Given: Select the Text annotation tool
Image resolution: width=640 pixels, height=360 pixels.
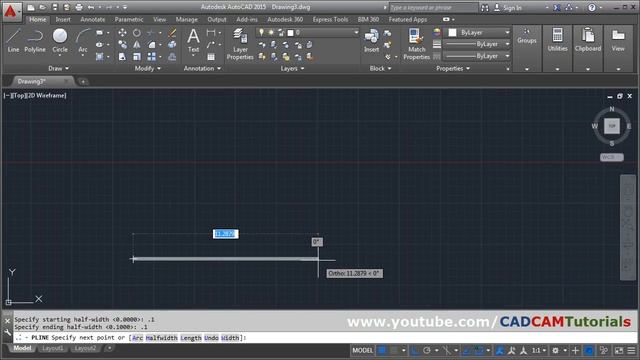Looking at the screenshot, I should pos(193,40).
